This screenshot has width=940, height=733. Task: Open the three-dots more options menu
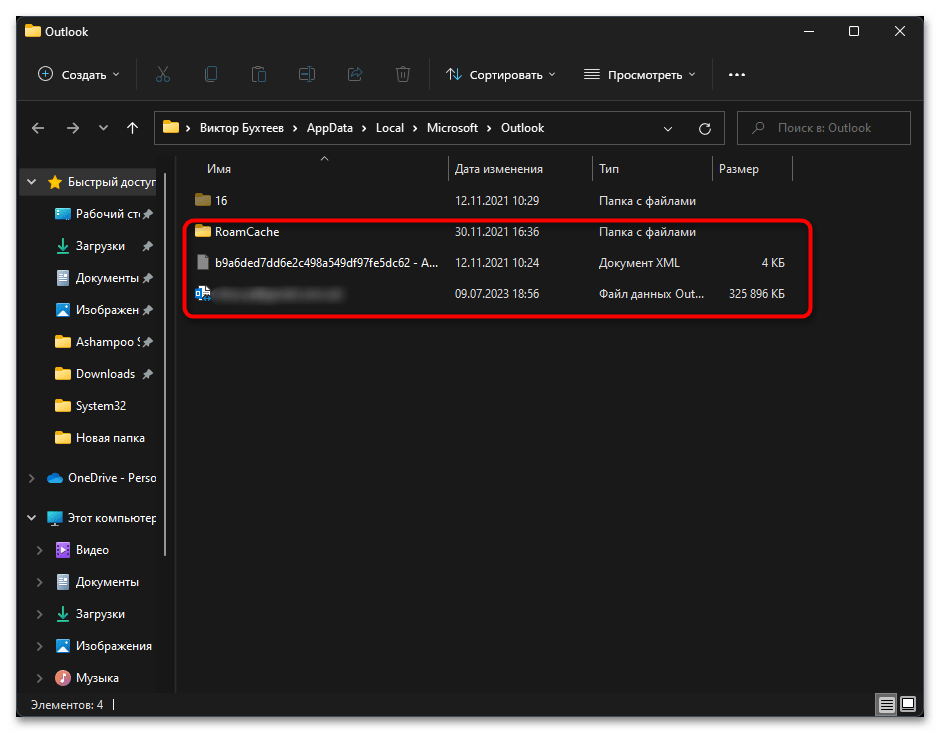pos(737,75)
